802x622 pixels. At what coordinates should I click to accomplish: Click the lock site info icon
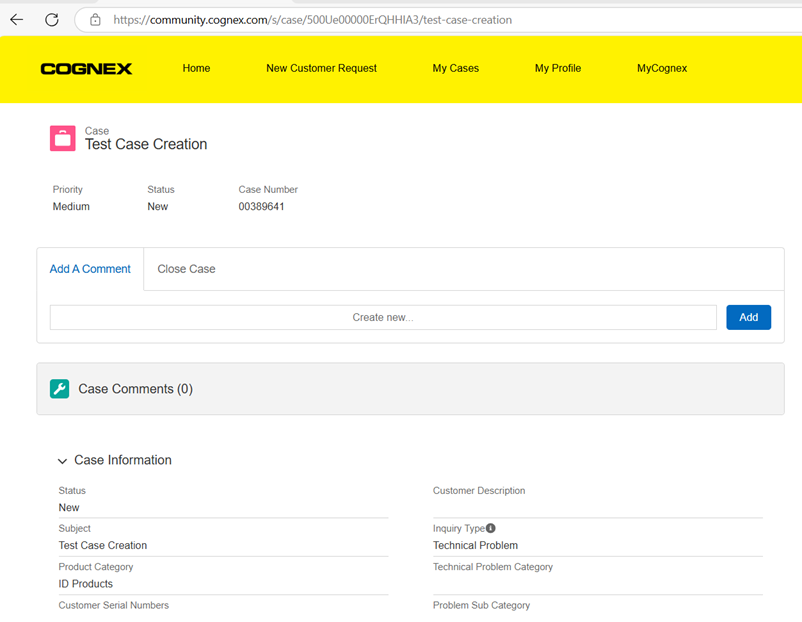point(95,20)
